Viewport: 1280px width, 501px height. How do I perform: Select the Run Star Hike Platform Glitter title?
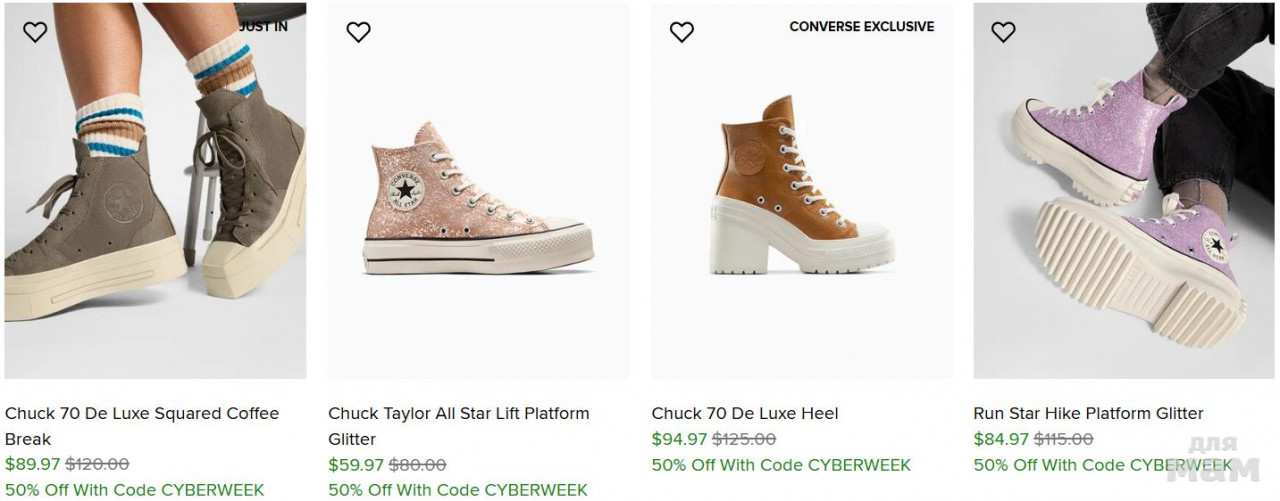click(x=1088, y=413)
